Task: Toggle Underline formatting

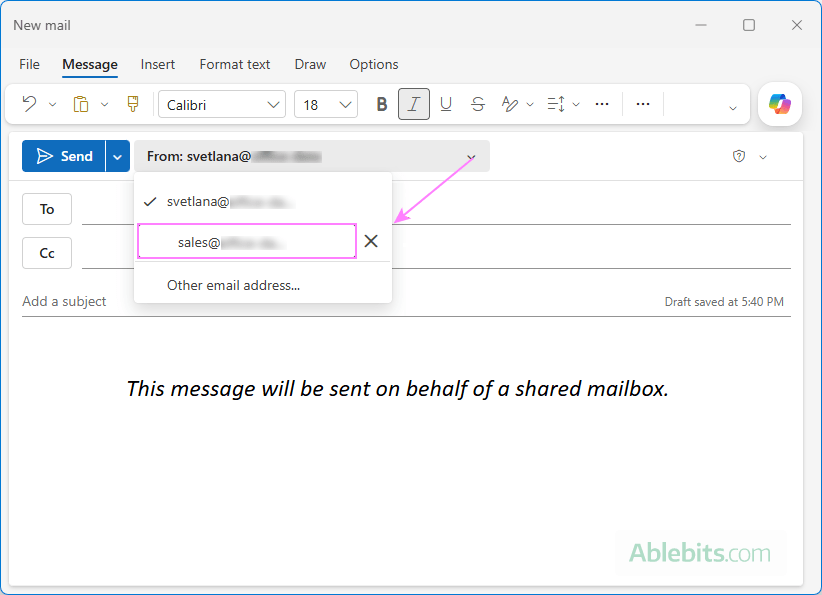Action: (x=446, y=104)
